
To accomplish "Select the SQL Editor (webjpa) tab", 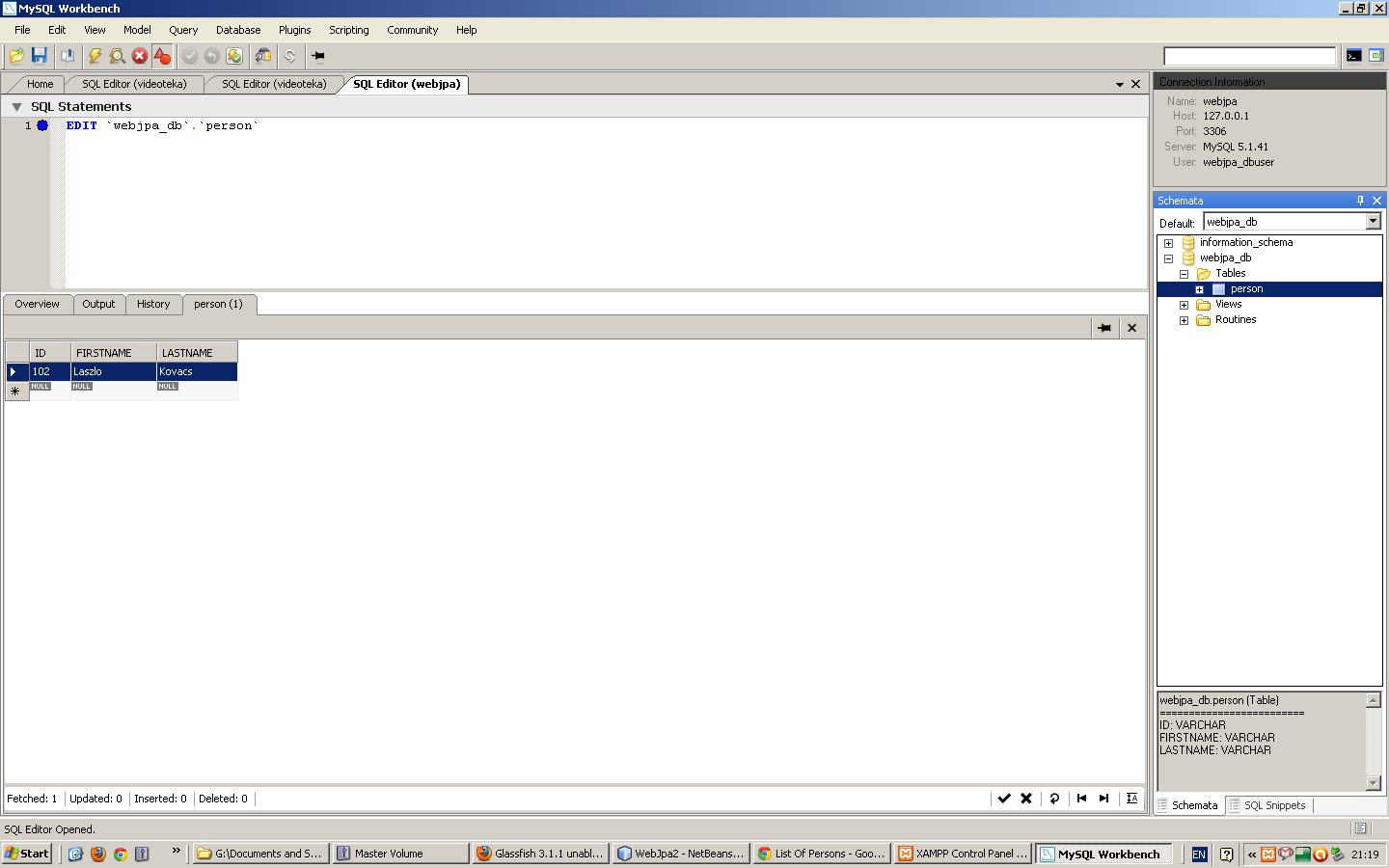I will (x=407, y=84).
